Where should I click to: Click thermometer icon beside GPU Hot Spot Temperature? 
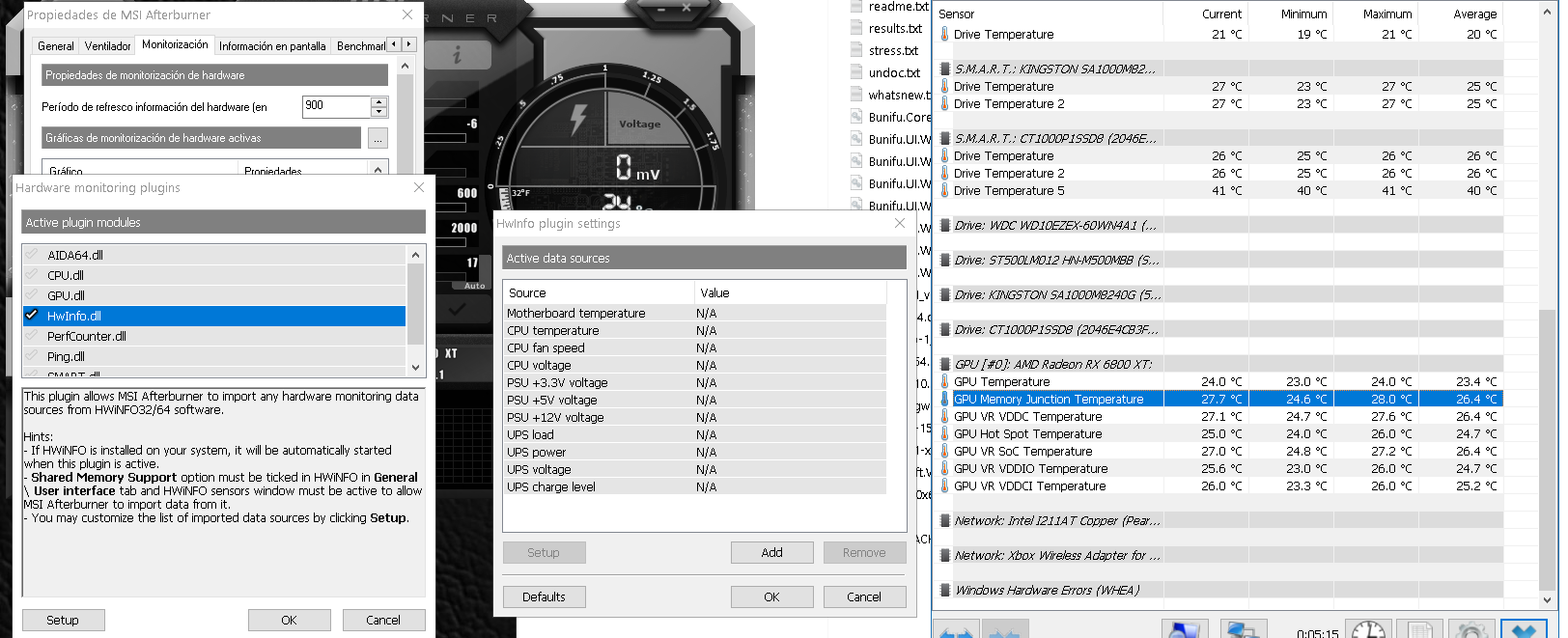[944, 433]
